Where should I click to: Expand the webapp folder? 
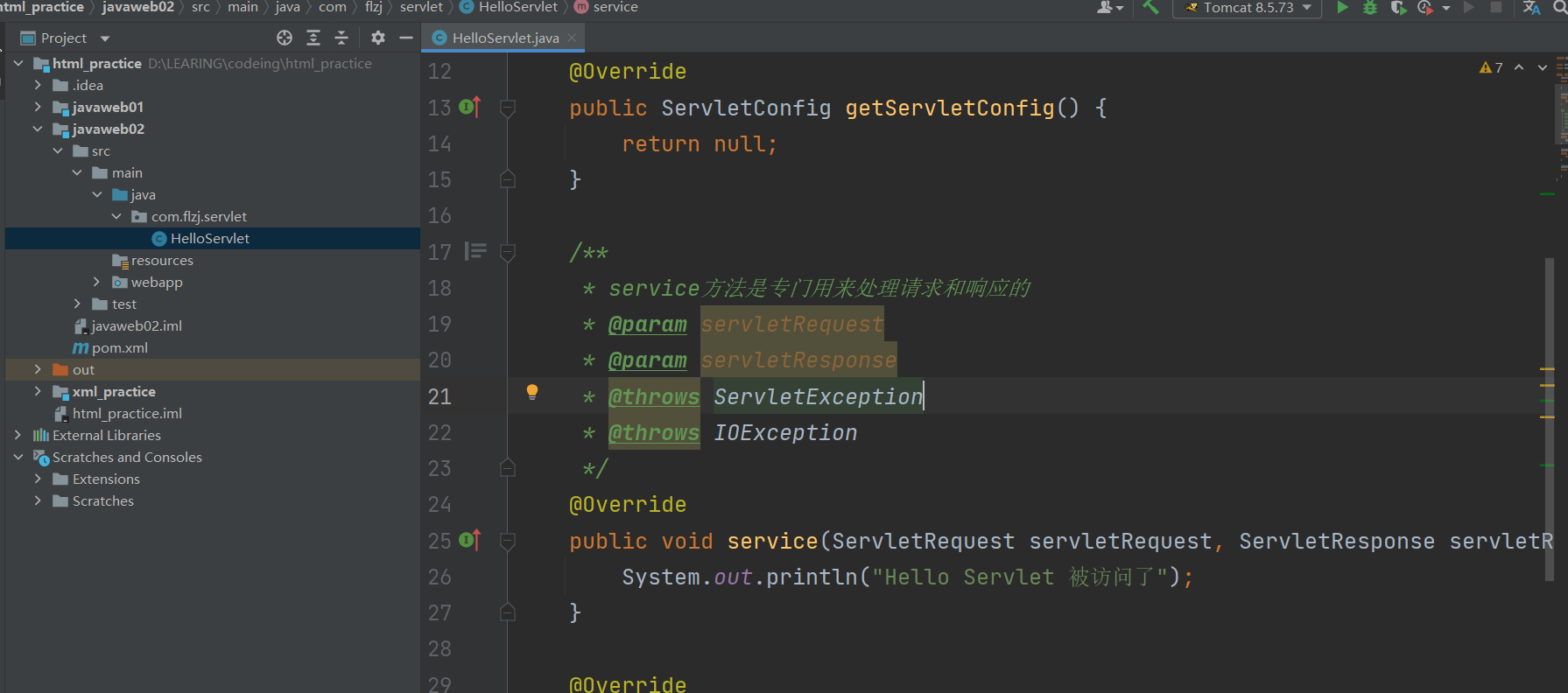pos(97,282)
